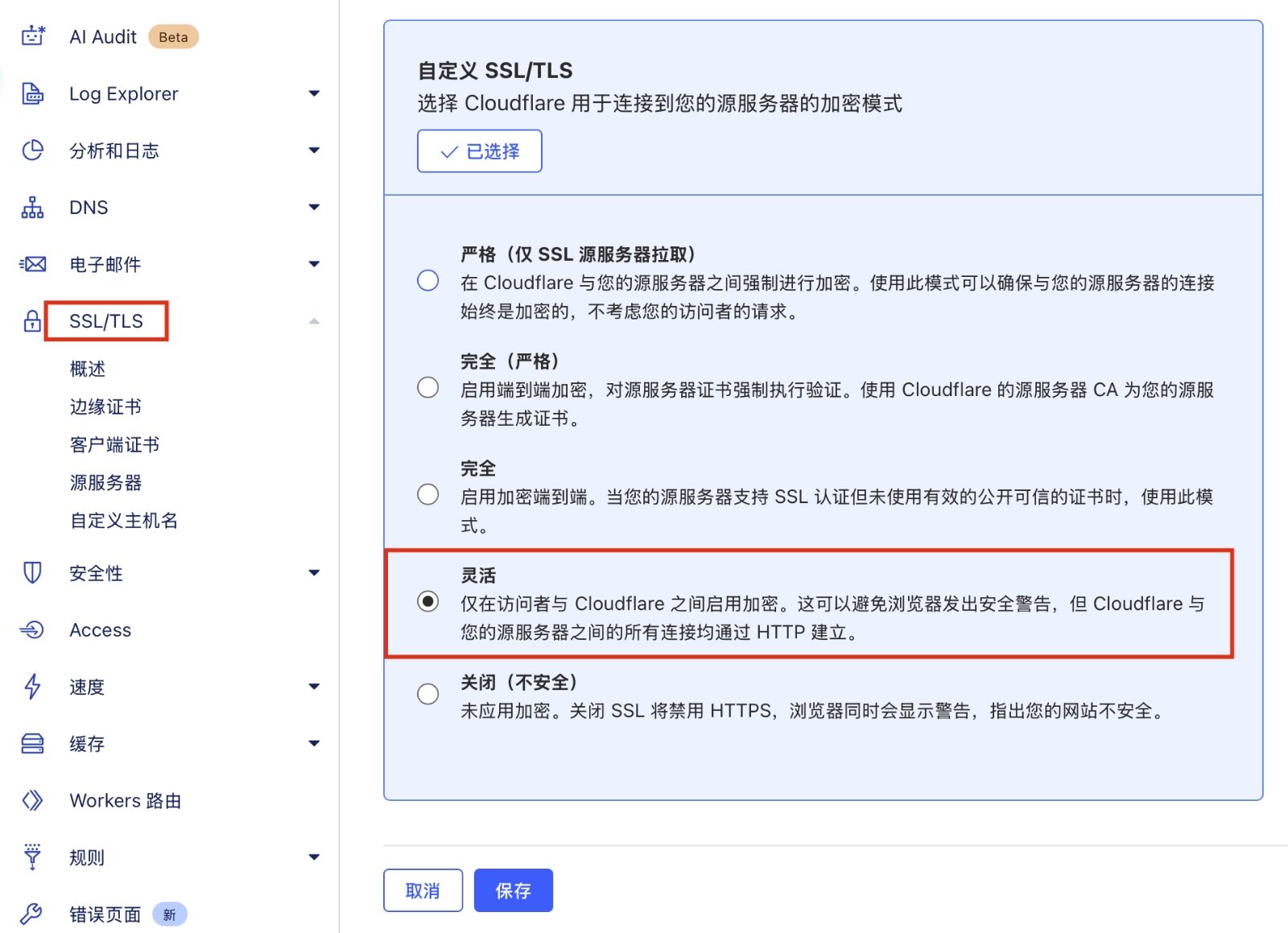Screen dimensions: 1288x933
Task: Expand the Log Explorer dropdown arrow
Action: coord(314,93)
